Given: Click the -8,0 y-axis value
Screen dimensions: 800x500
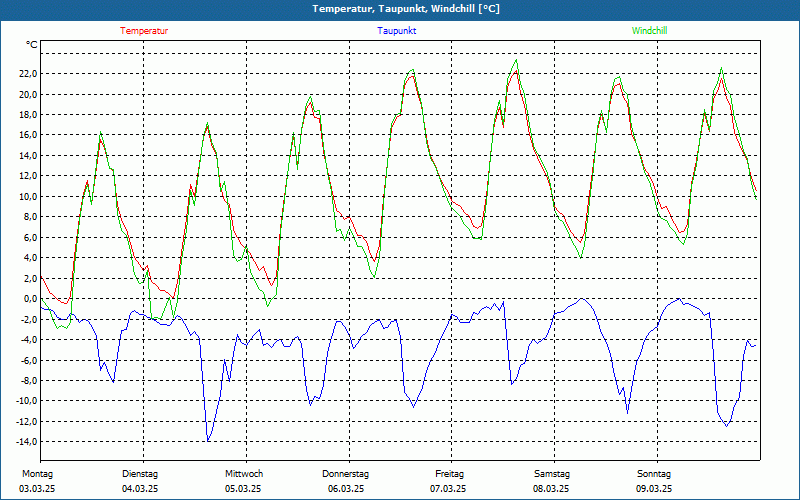Looking at the screenshot, I should [x=28, y=380].
